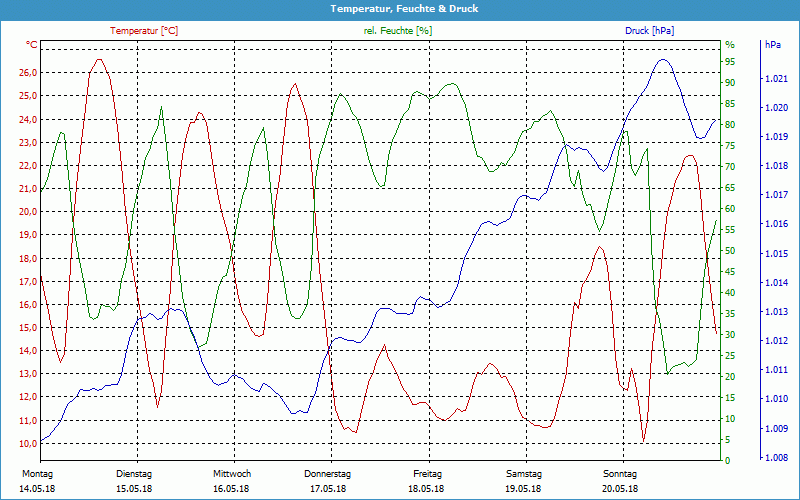Screen dimensions: 800x500
Task: Click the '65' humidity axis value
Action: [730, 188]
